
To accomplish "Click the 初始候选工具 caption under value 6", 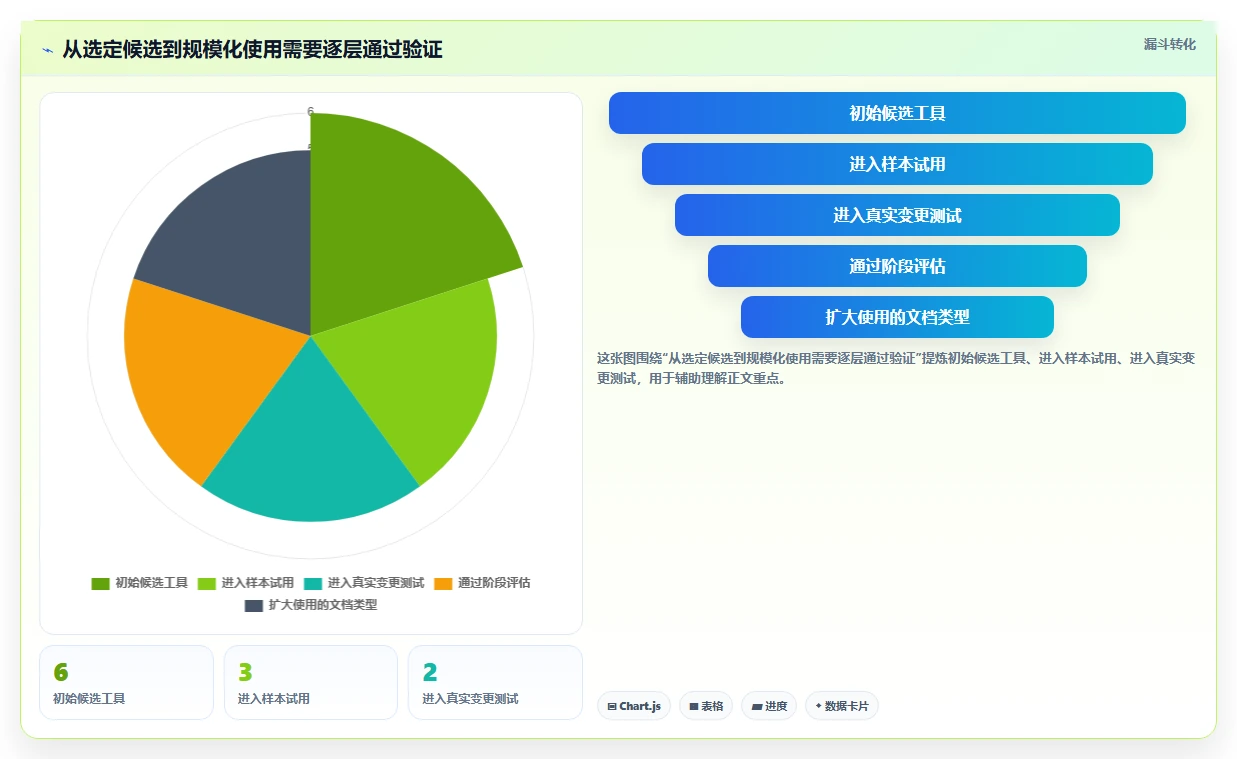I will click(x=89, y=699).
